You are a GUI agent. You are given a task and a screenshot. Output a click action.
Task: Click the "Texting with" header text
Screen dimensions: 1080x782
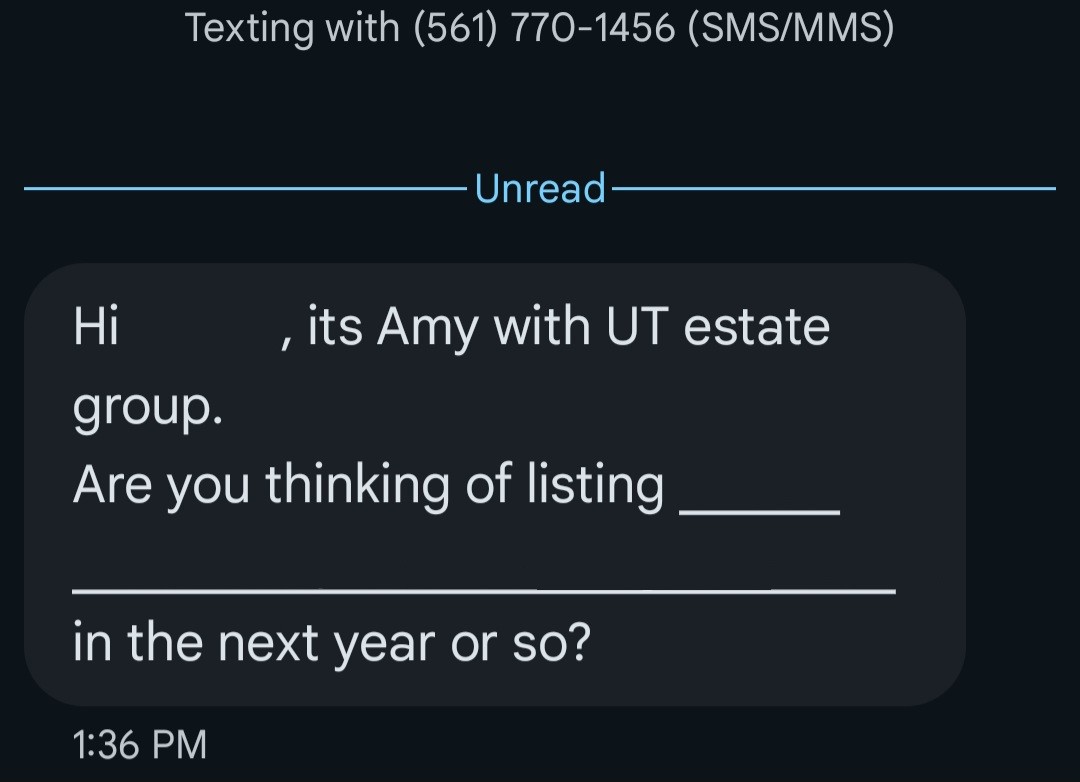click(292, 29)
